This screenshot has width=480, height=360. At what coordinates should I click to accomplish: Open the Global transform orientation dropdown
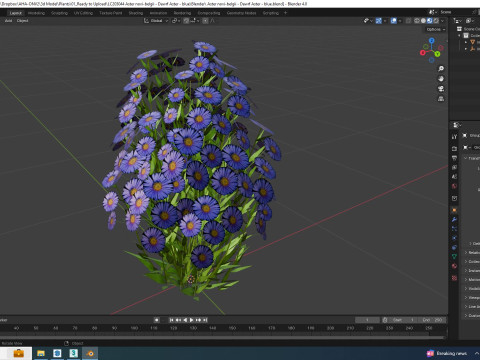point(156,21)
